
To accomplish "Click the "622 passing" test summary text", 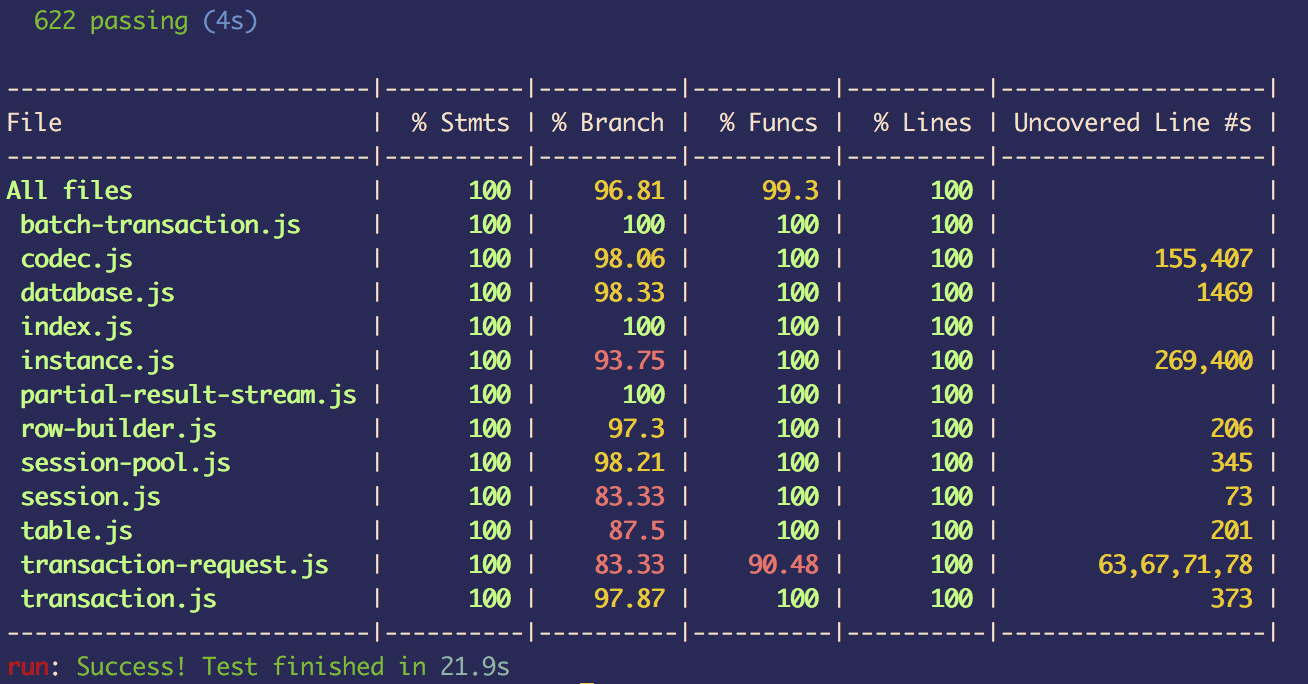I will pyautogui.click(x=111, y=21).
